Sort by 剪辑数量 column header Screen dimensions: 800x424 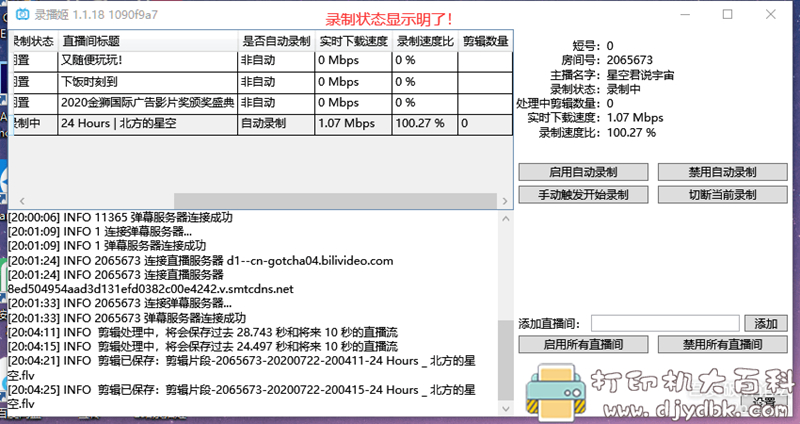coord(485,41)
